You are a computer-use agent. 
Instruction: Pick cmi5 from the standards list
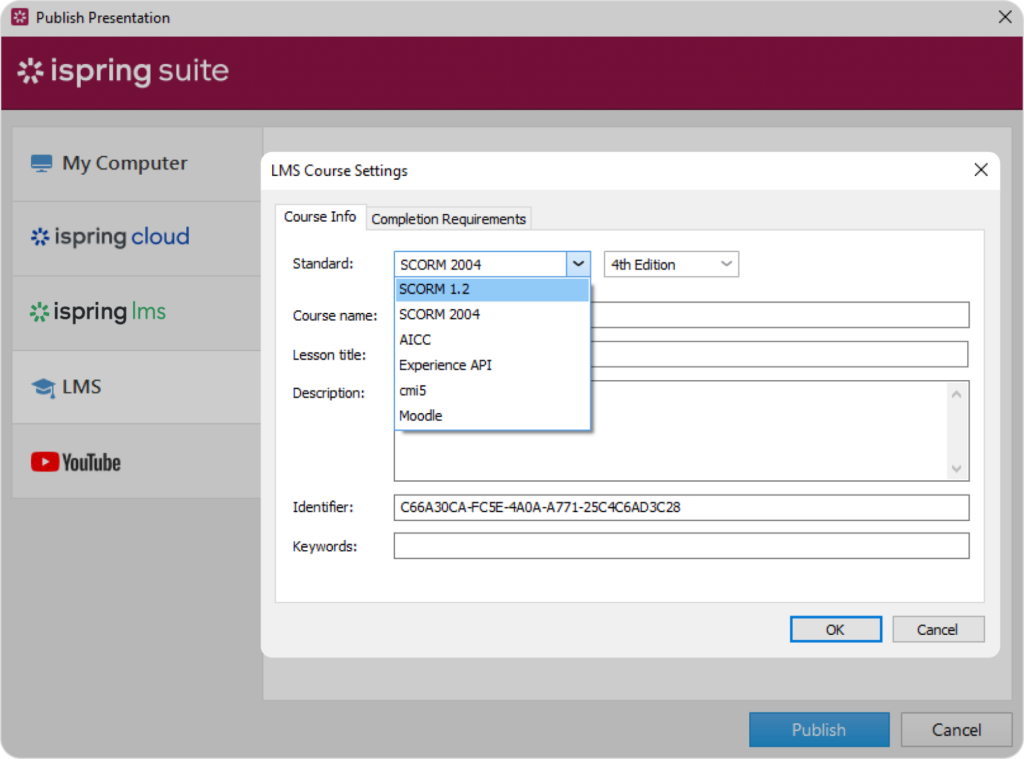tap(492, 391)
